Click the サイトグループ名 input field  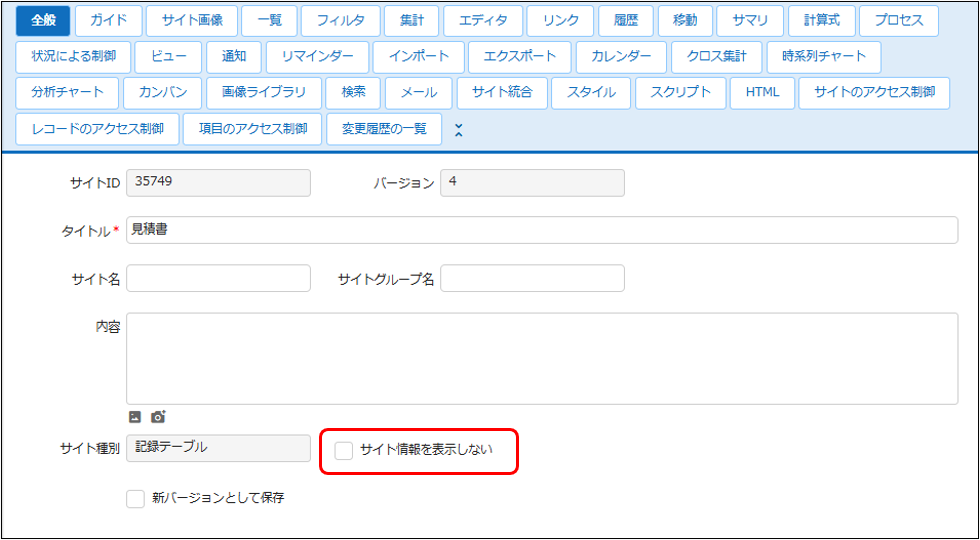[532, 278]
